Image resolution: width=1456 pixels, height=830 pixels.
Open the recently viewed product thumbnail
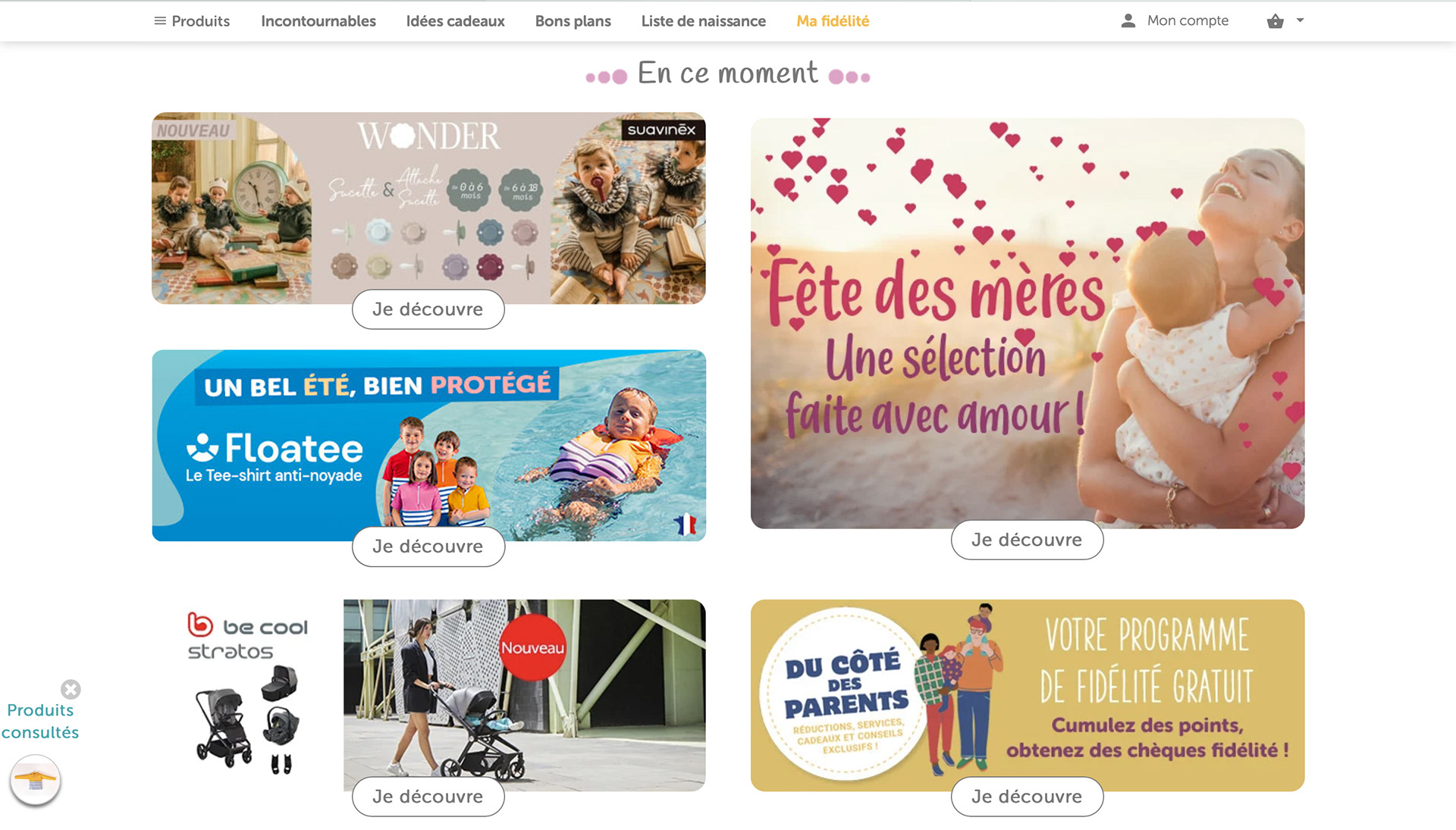pos(36,780)
